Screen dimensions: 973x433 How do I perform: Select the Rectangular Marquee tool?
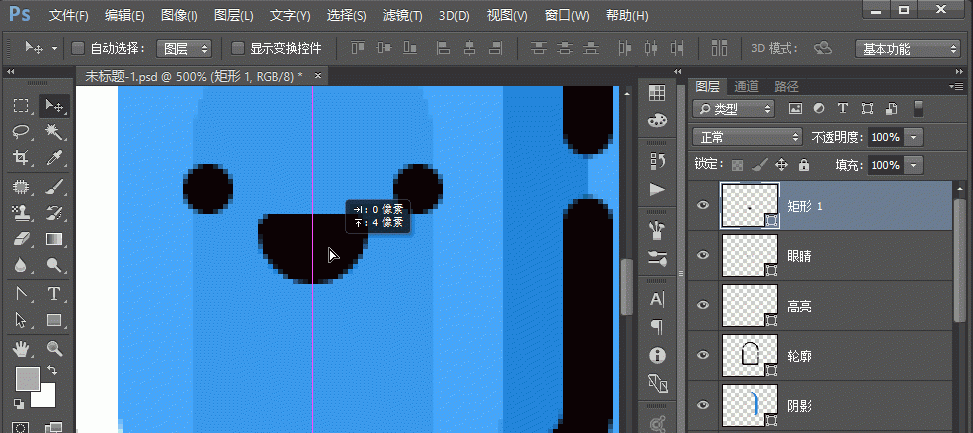tap(20, 106)
